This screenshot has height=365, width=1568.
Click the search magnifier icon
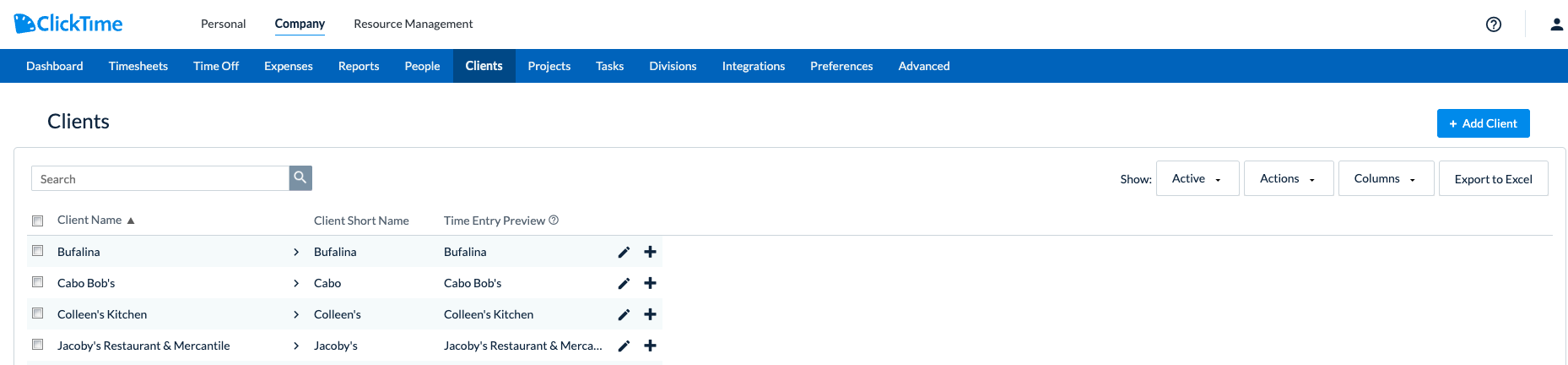coord(300,178)
